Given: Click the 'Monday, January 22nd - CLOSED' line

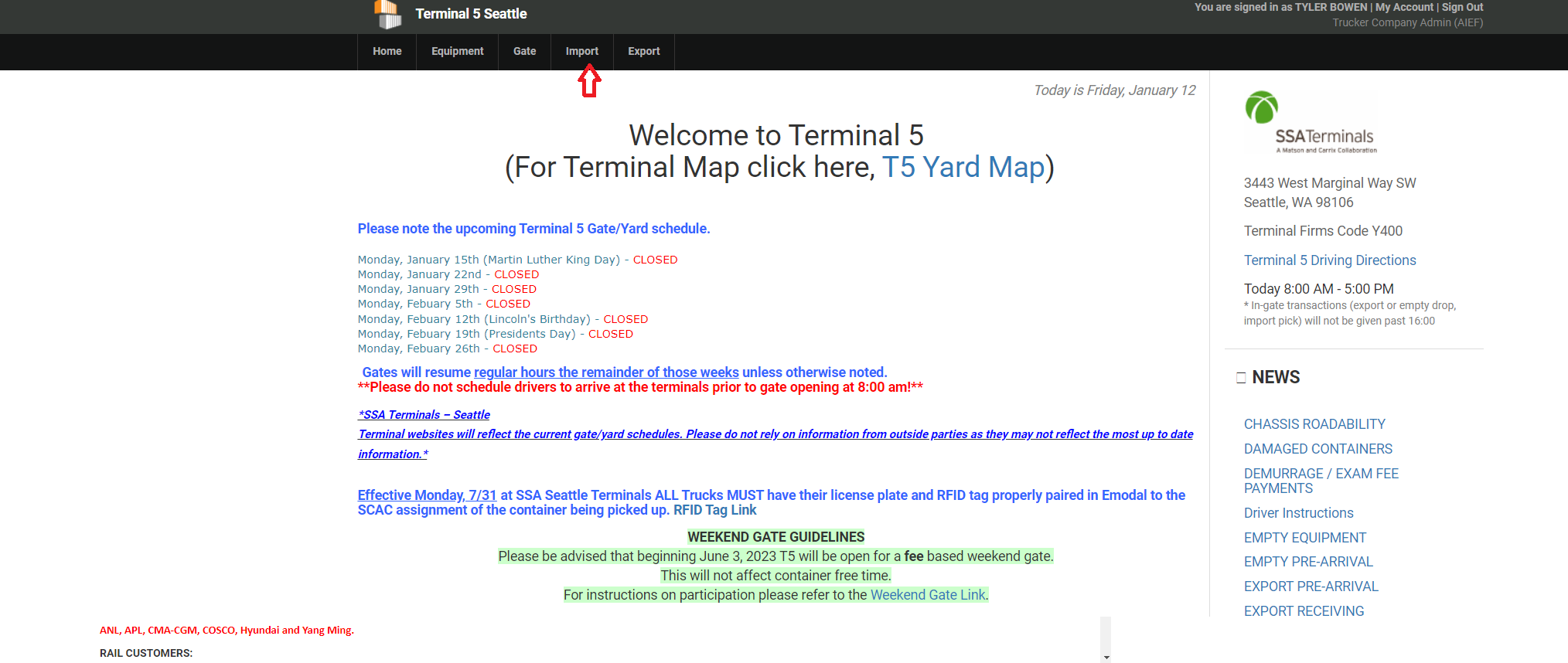Looking at the screenshot, I should [448, 274].
